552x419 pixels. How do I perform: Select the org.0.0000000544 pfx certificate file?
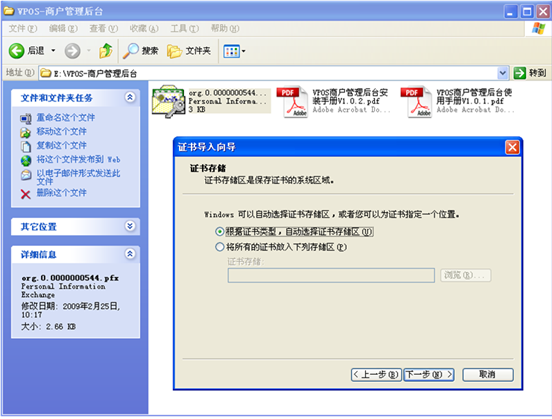click(x=211, y=101)
